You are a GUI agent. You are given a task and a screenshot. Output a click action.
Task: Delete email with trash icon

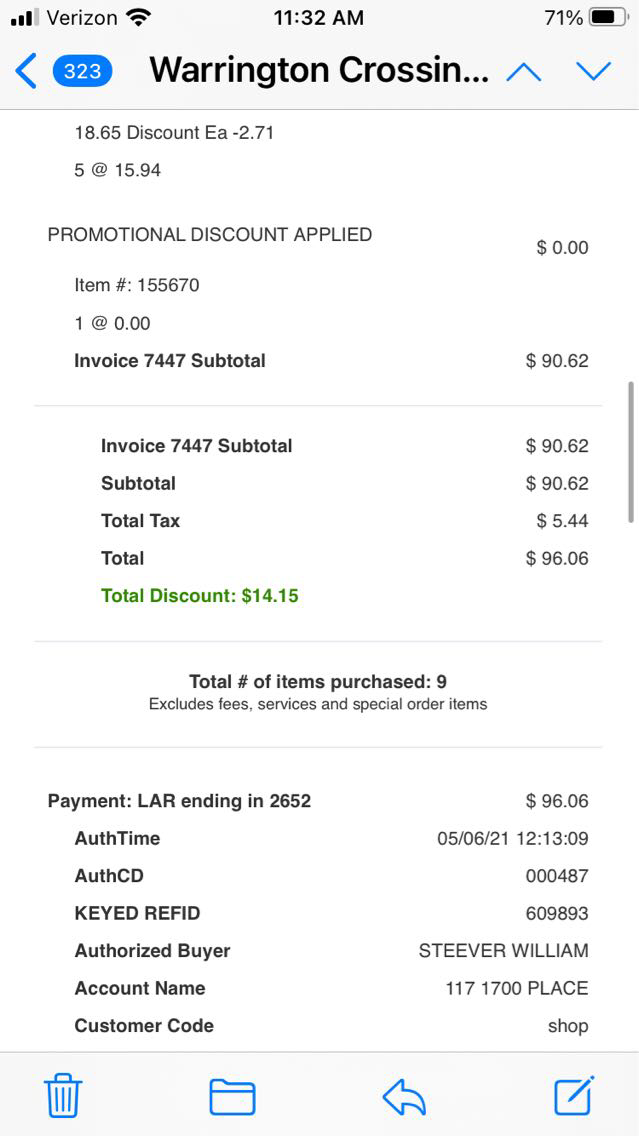(x=63, y=1096)
